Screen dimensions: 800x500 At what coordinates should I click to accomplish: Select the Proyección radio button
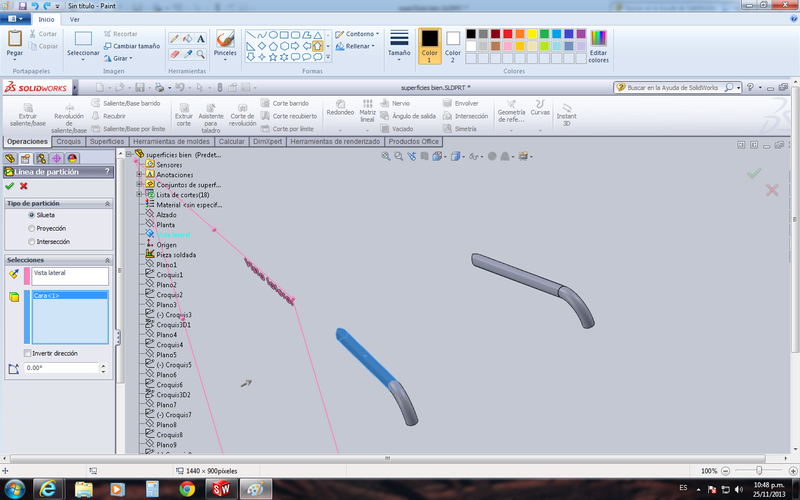(x=32, y=229)
